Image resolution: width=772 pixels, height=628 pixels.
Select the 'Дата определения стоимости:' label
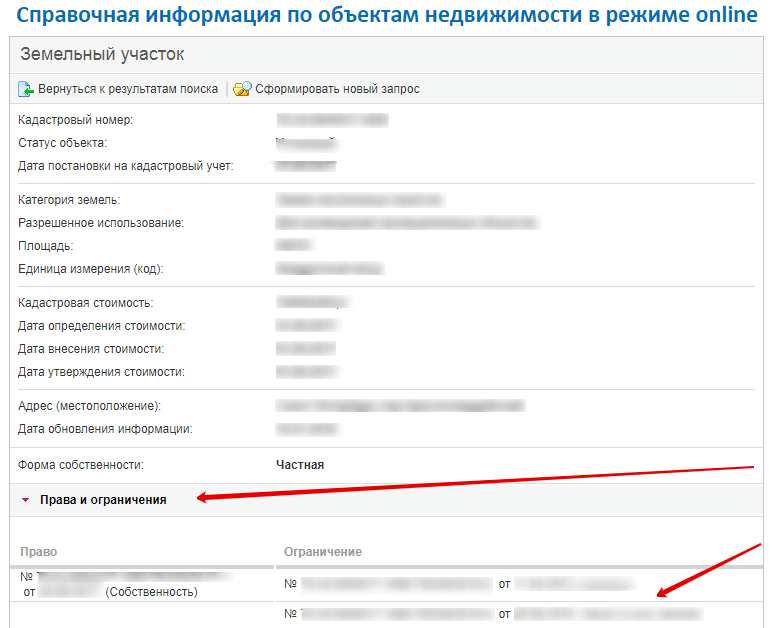point(101,326)
